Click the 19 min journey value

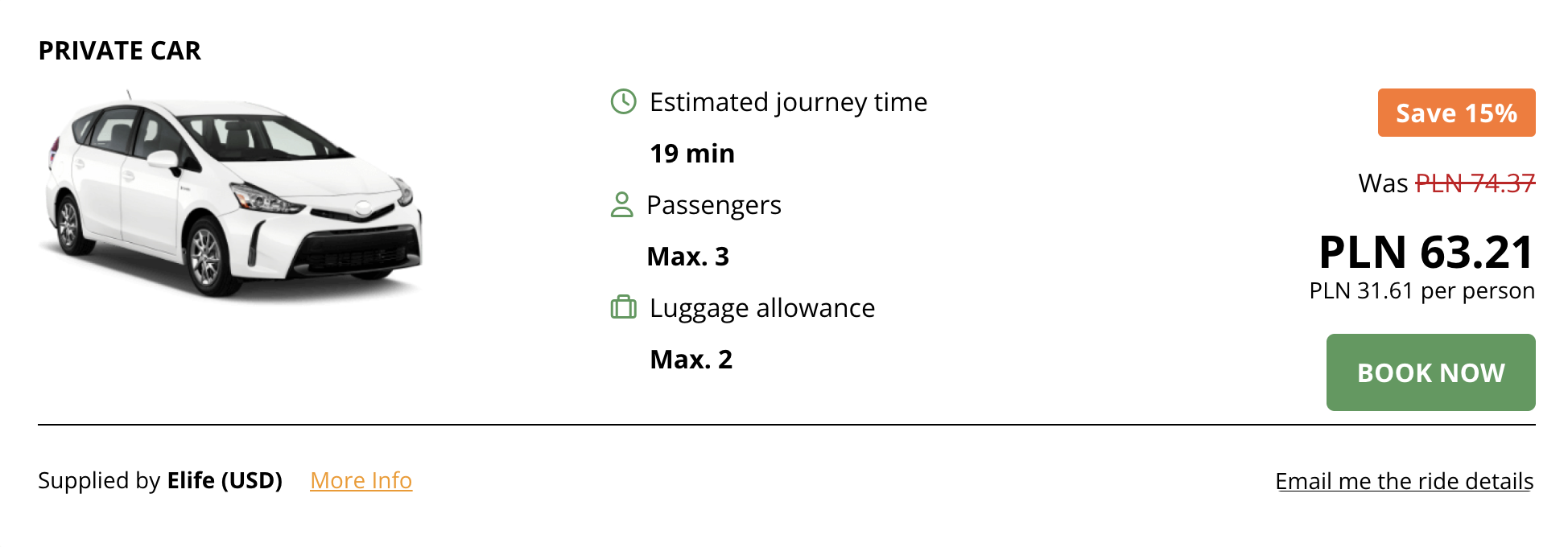coord(691,153)
